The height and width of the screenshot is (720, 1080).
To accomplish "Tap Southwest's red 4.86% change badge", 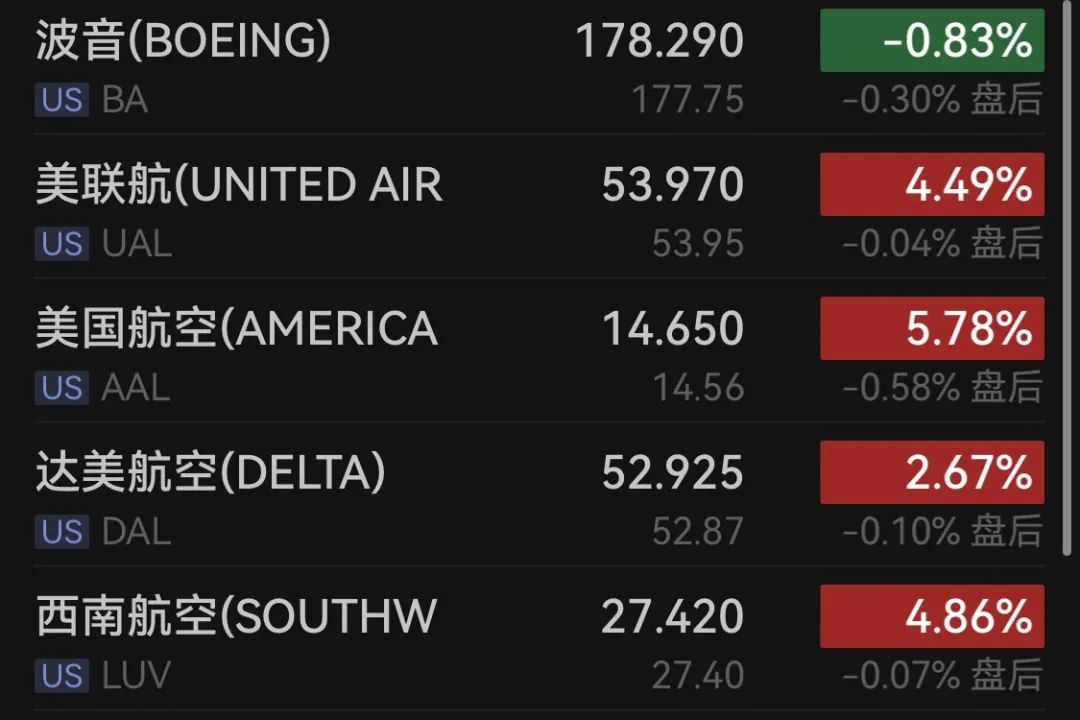I will click(x=932, y=617).
